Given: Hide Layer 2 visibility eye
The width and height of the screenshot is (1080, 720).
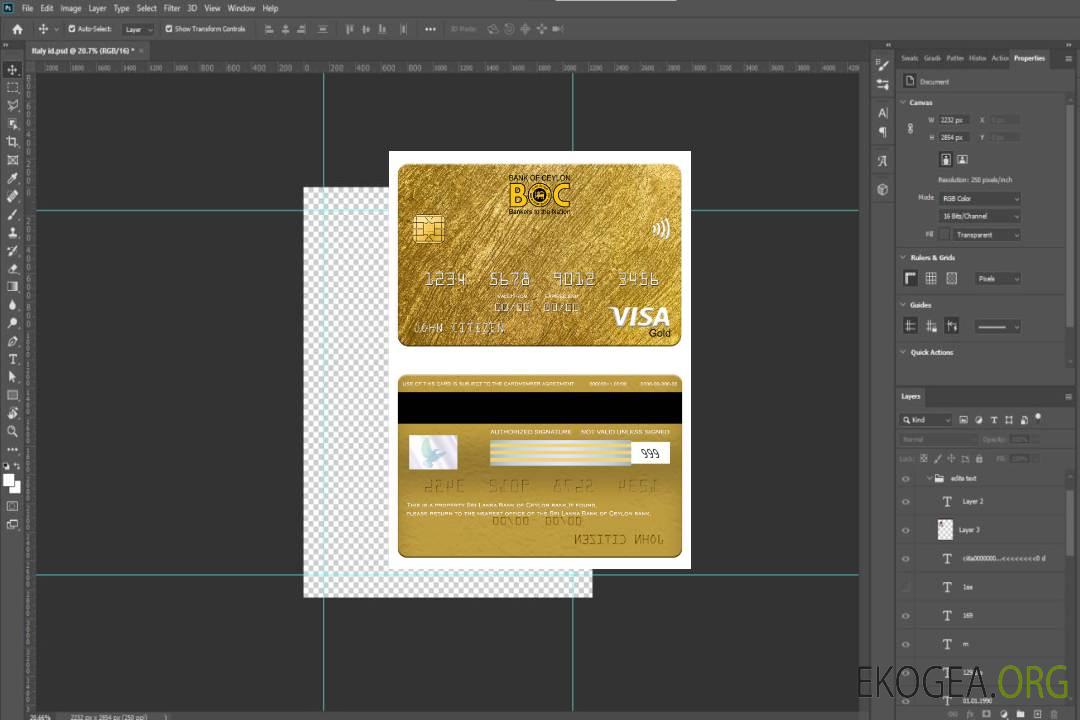Looking at the screenshot, I should click(x=906, y=502).
